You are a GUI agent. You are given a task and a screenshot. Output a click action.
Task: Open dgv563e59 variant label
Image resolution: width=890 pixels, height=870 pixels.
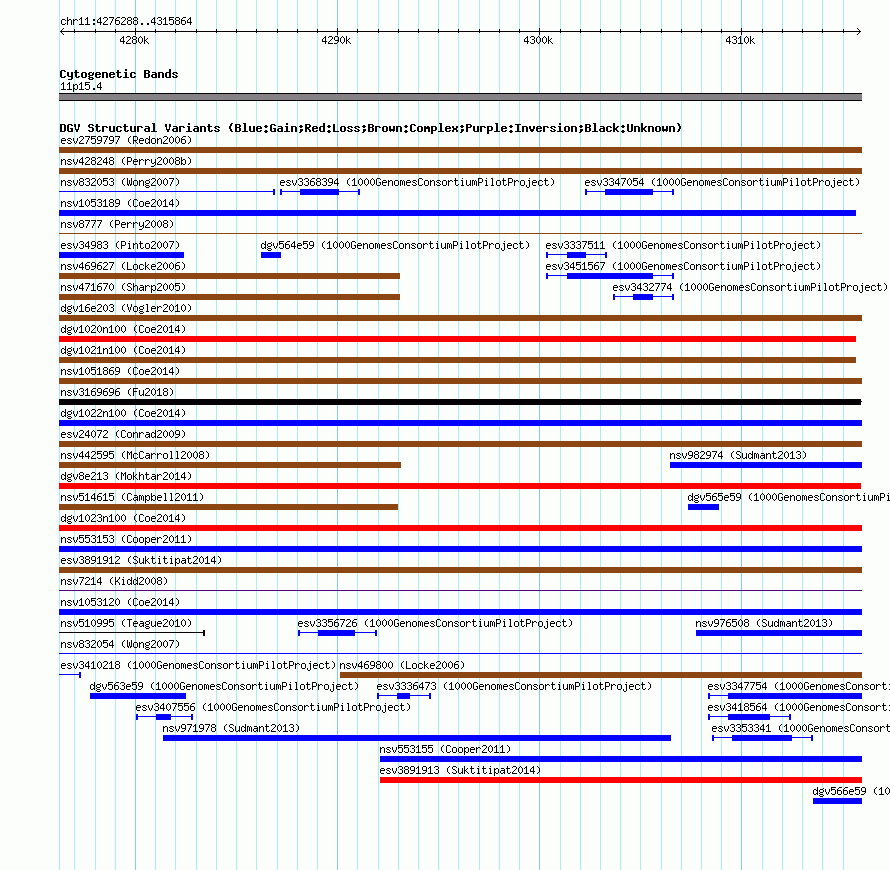point(224,686)
